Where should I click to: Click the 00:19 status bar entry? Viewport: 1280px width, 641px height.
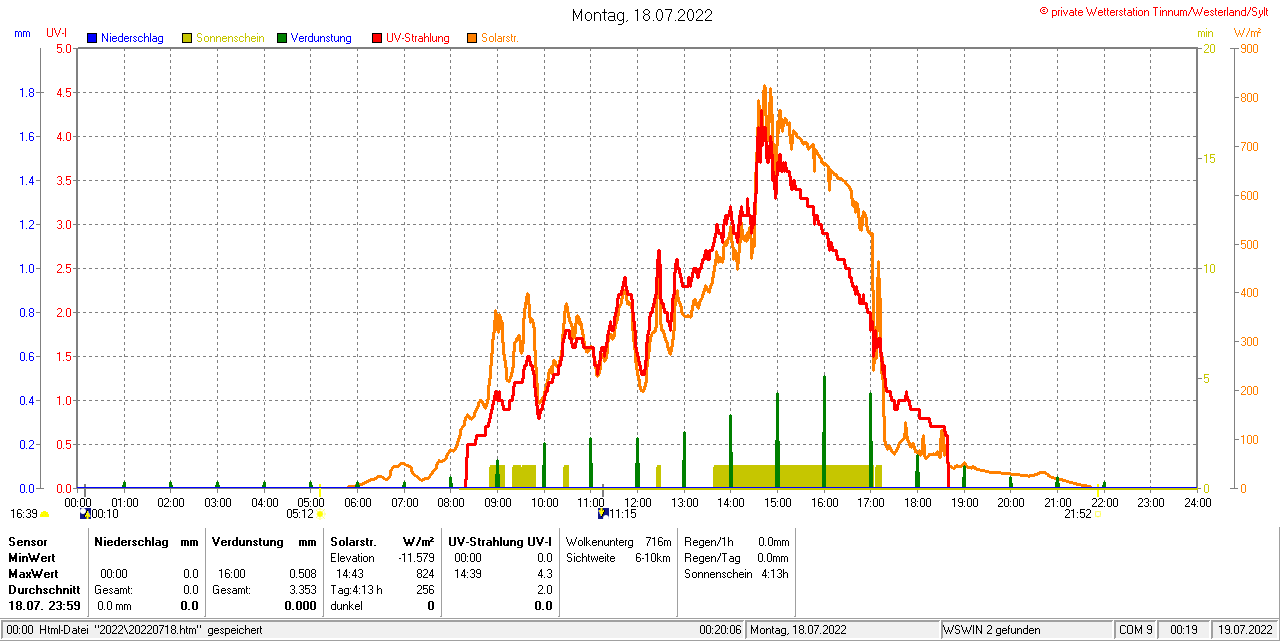[x=1184, y=630]
